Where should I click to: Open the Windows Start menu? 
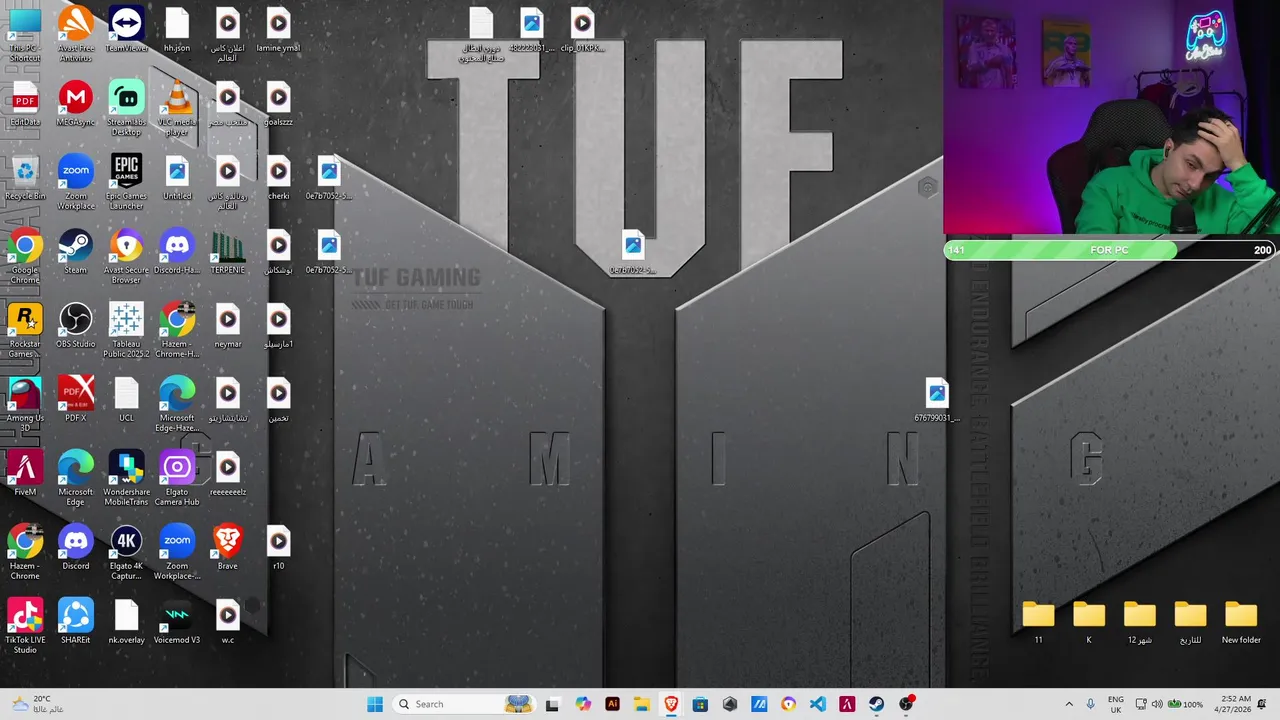[x=375, y=704]
